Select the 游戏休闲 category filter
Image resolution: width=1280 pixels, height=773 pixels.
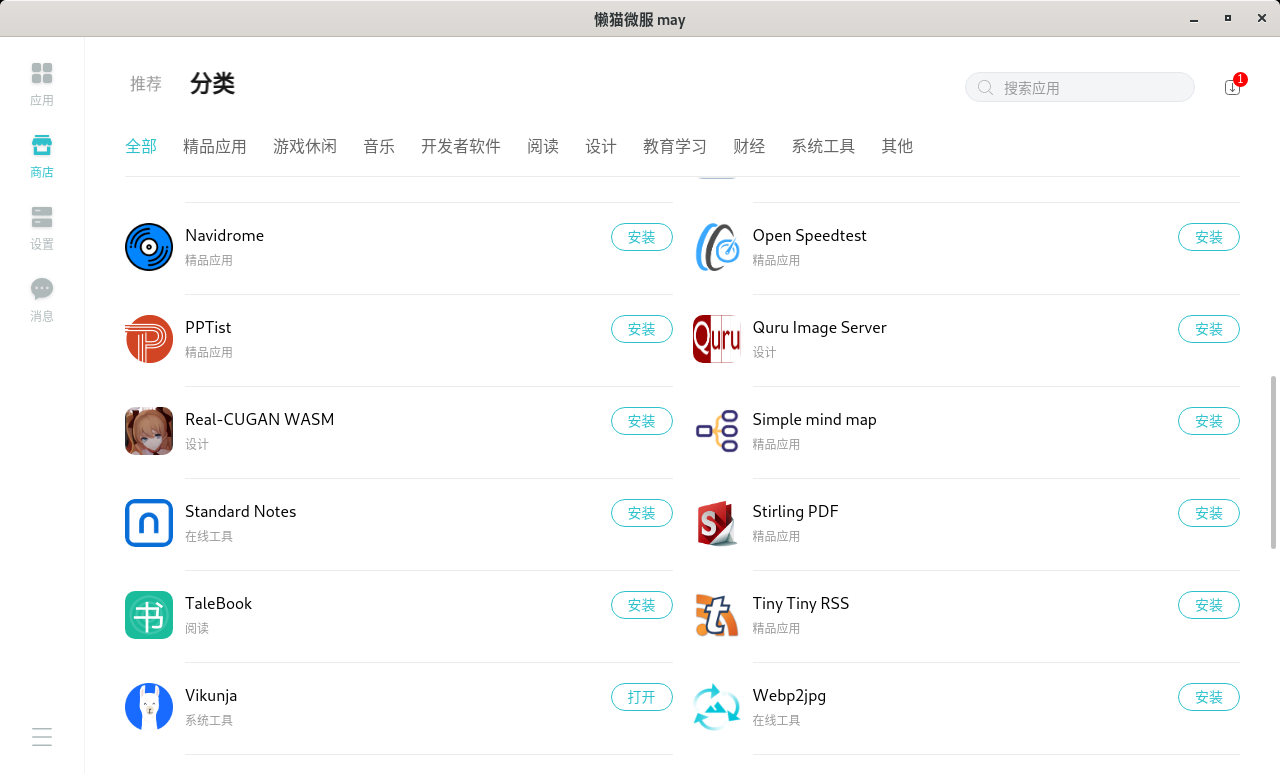coord(305,146)
